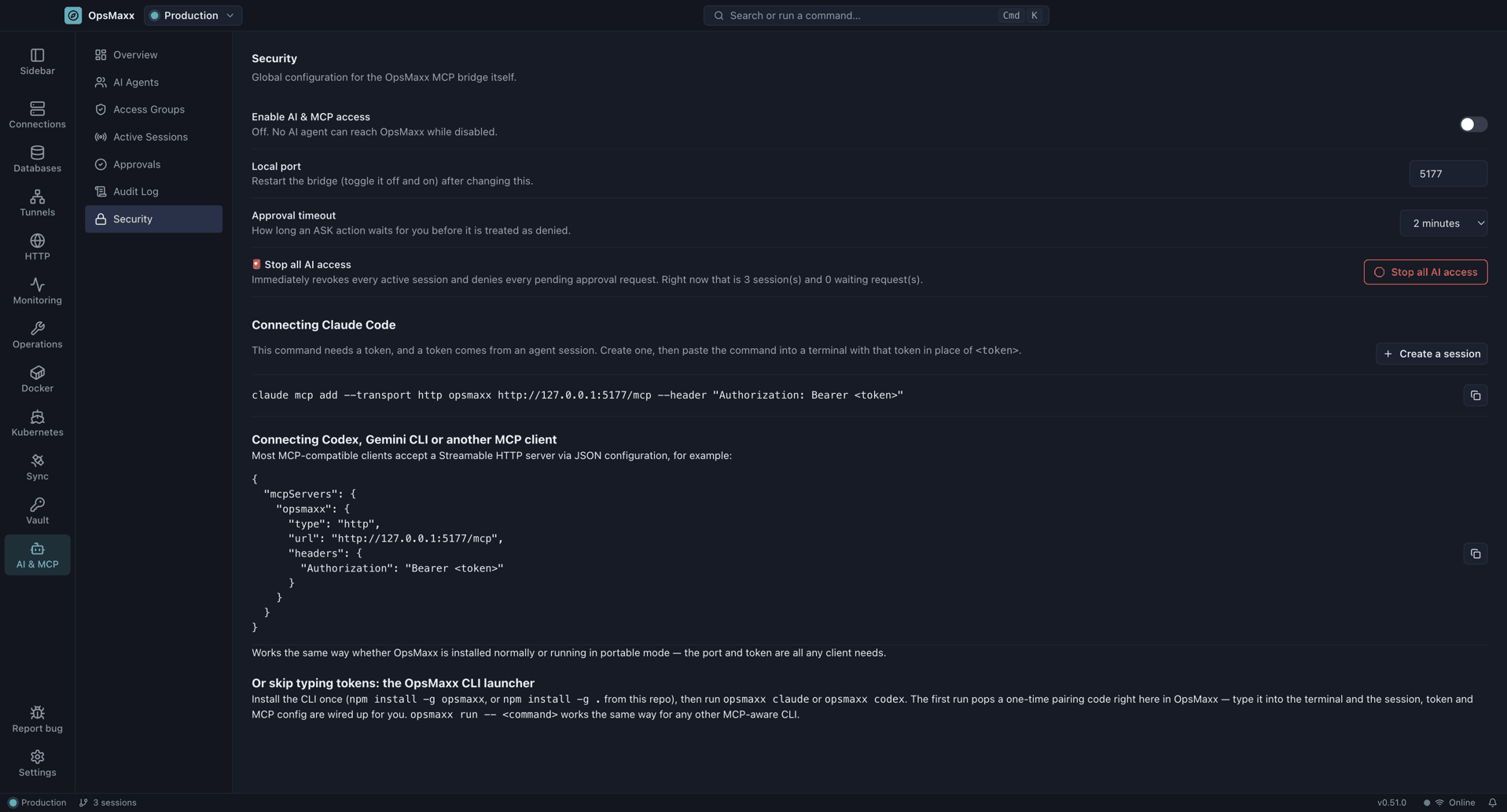Screen dimensions: 1507x812
Task: Focus the Local port 5177 field
Action: point(1448,174)
